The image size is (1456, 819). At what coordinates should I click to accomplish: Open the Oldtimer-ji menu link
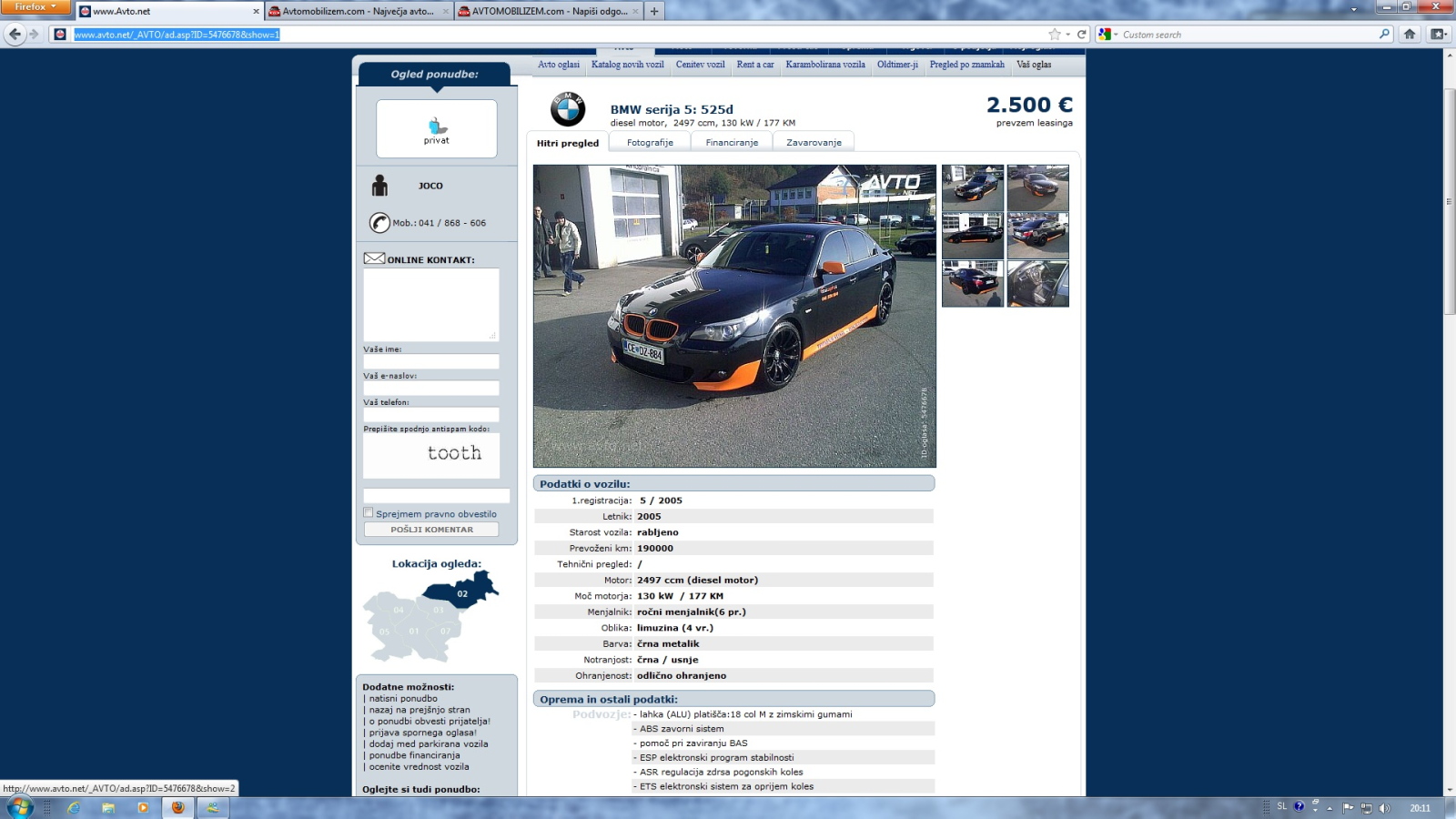(x=897, y=65)
